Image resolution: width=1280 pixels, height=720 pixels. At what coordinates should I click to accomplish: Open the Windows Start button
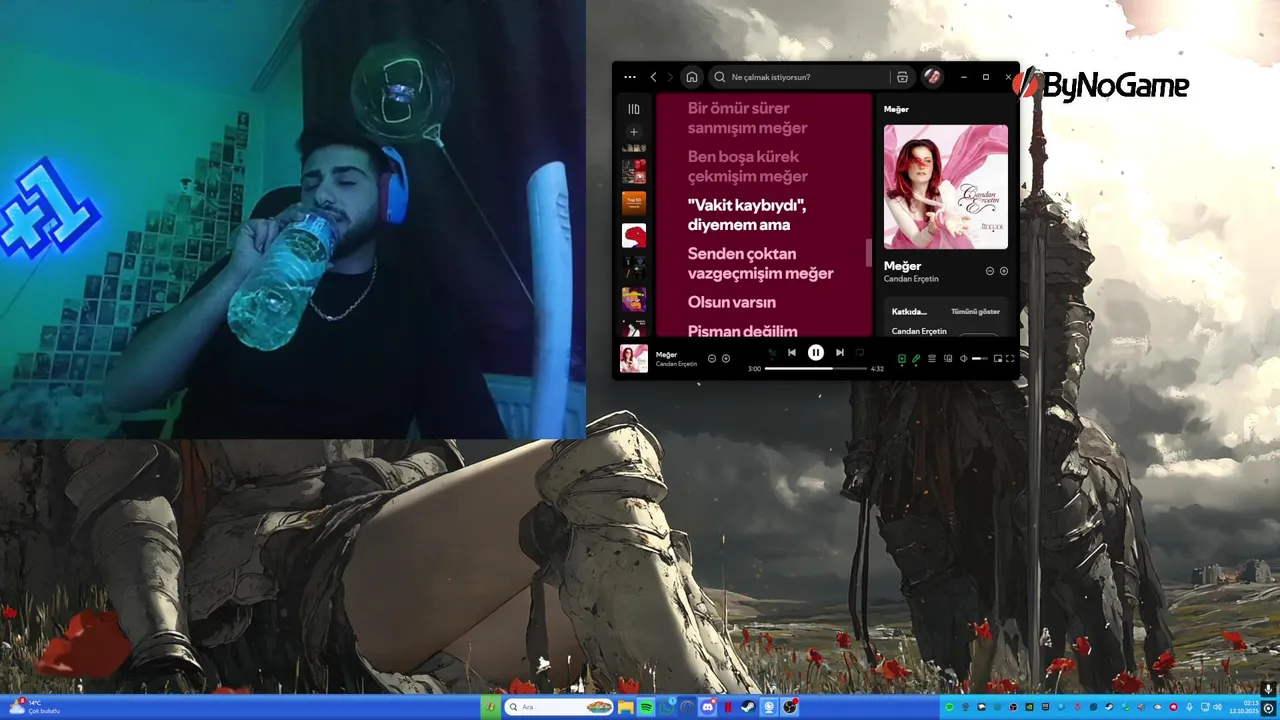(490, 707)
